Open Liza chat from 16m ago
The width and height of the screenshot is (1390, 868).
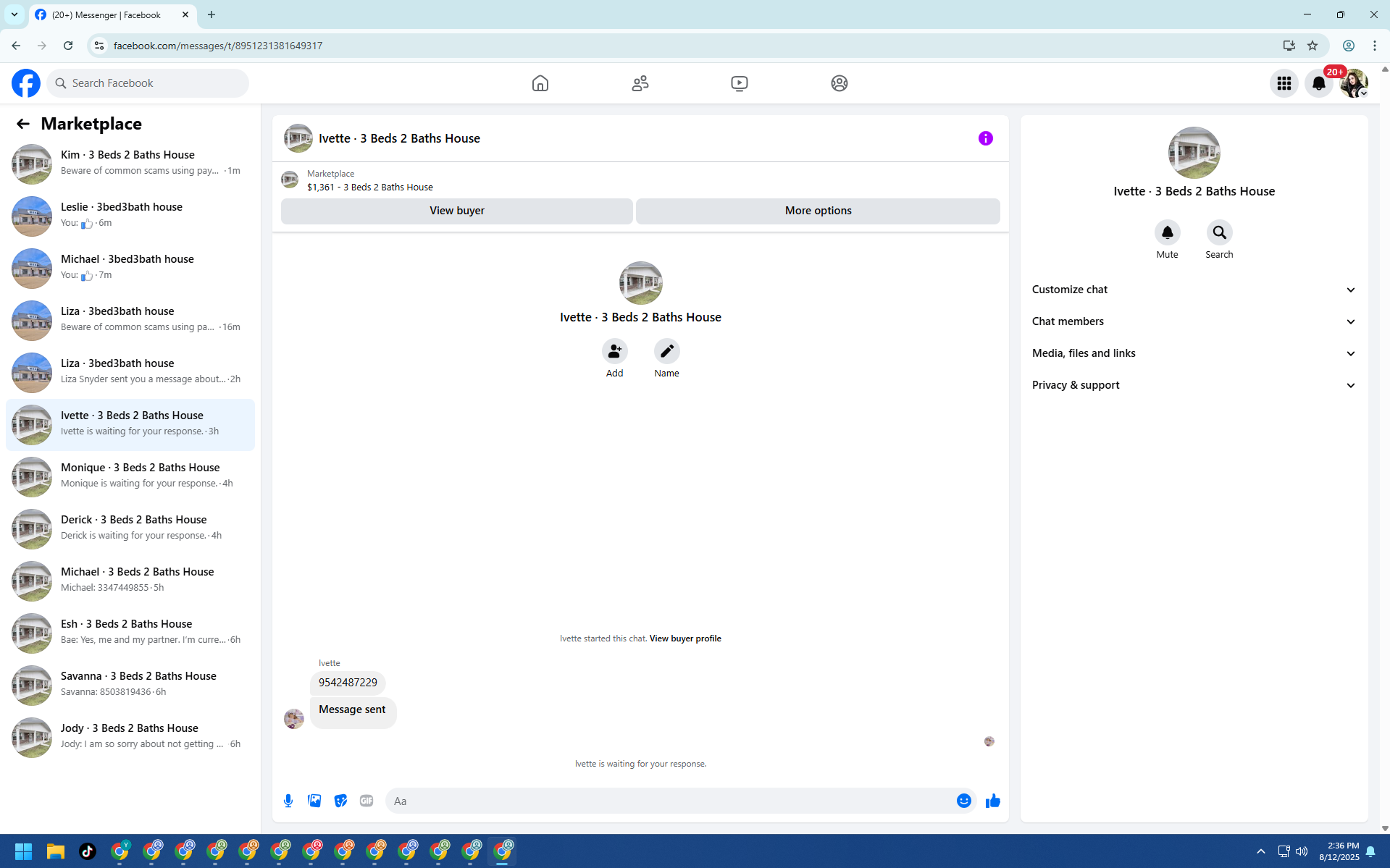[130, 319]
